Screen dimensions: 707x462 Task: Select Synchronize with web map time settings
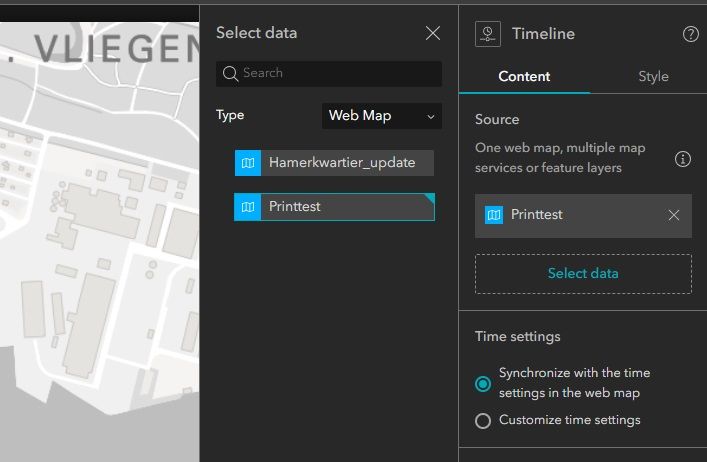coord(483,383)
